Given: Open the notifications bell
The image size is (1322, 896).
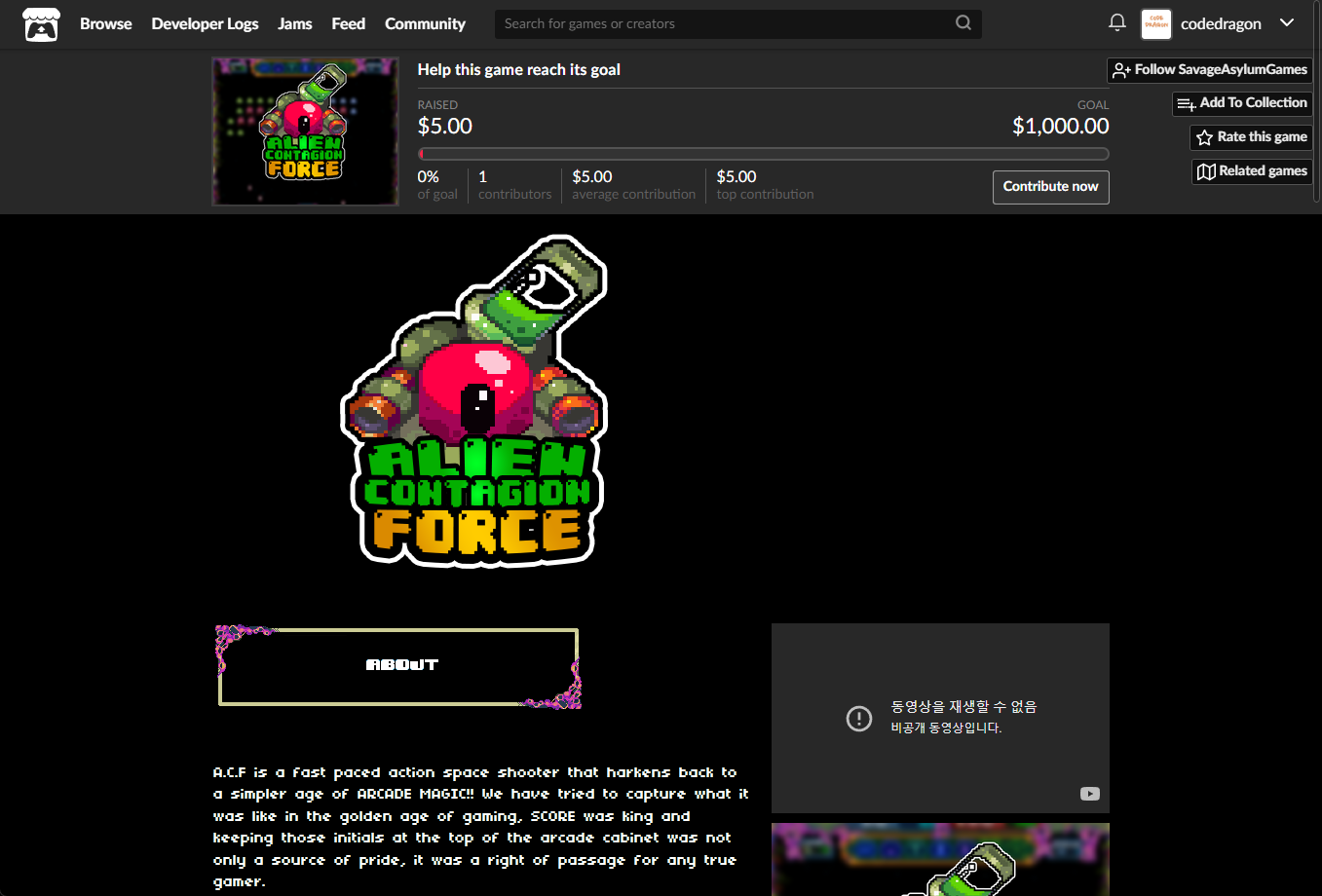Looking at the screenshot, I should 1117,22.
